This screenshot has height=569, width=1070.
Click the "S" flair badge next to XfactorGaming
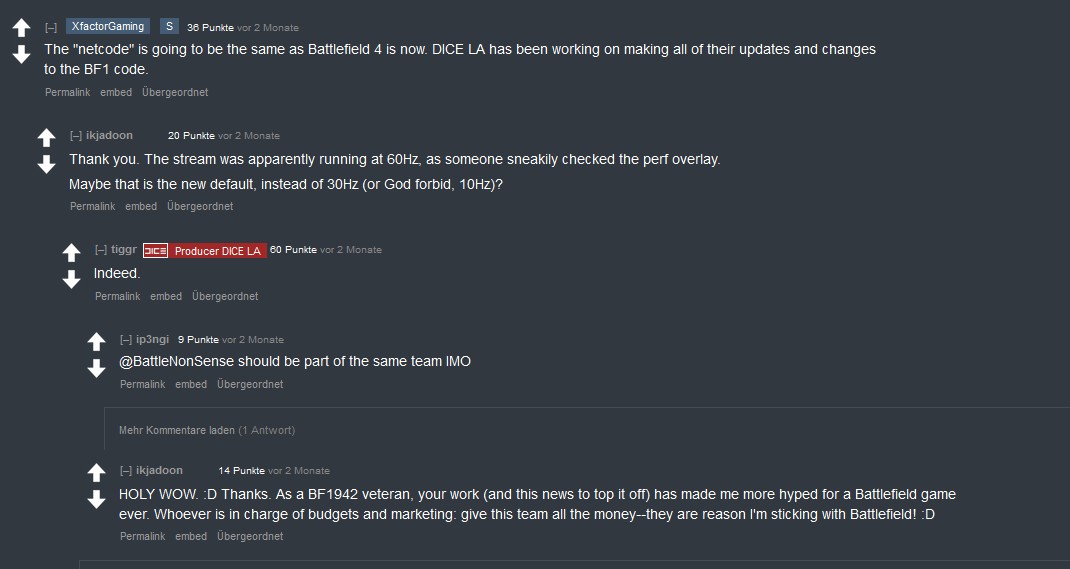[x=169, y=27]
